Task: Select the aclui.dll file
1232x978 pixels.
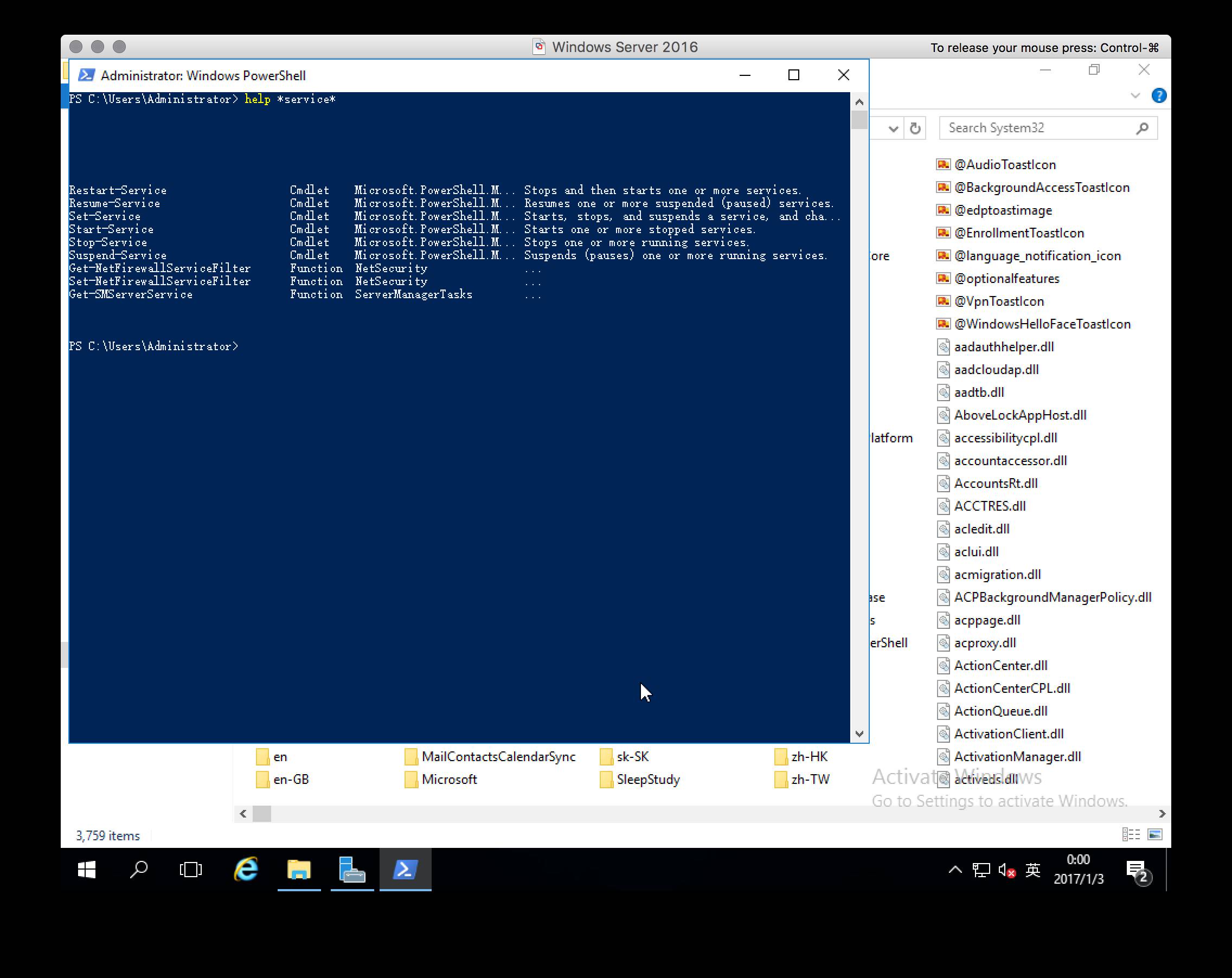Action: (x=968, y=551)
